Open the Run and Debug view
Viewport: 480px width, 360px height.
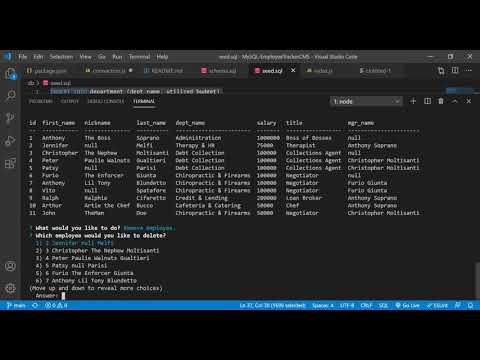click(11, 141)
